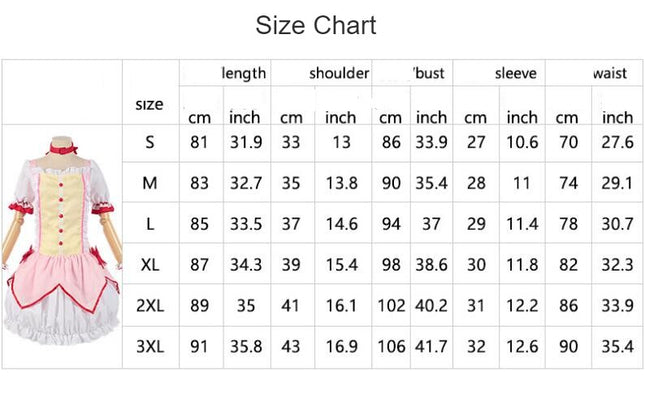Select the M size row label
Image resolution: width=645 pixels, height=420 pixels.
click(150, 183)
